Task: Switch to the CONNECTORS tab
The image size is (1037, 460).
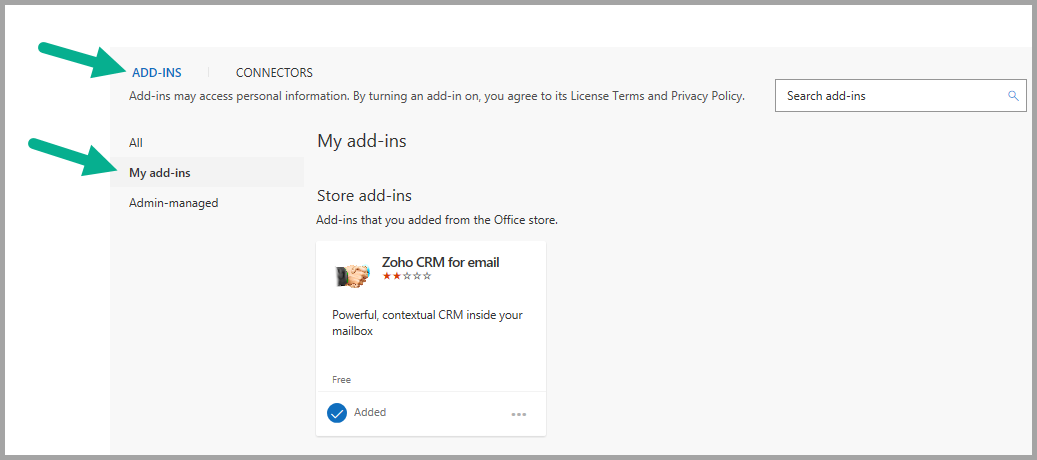Action: click(x=274, y=73)
